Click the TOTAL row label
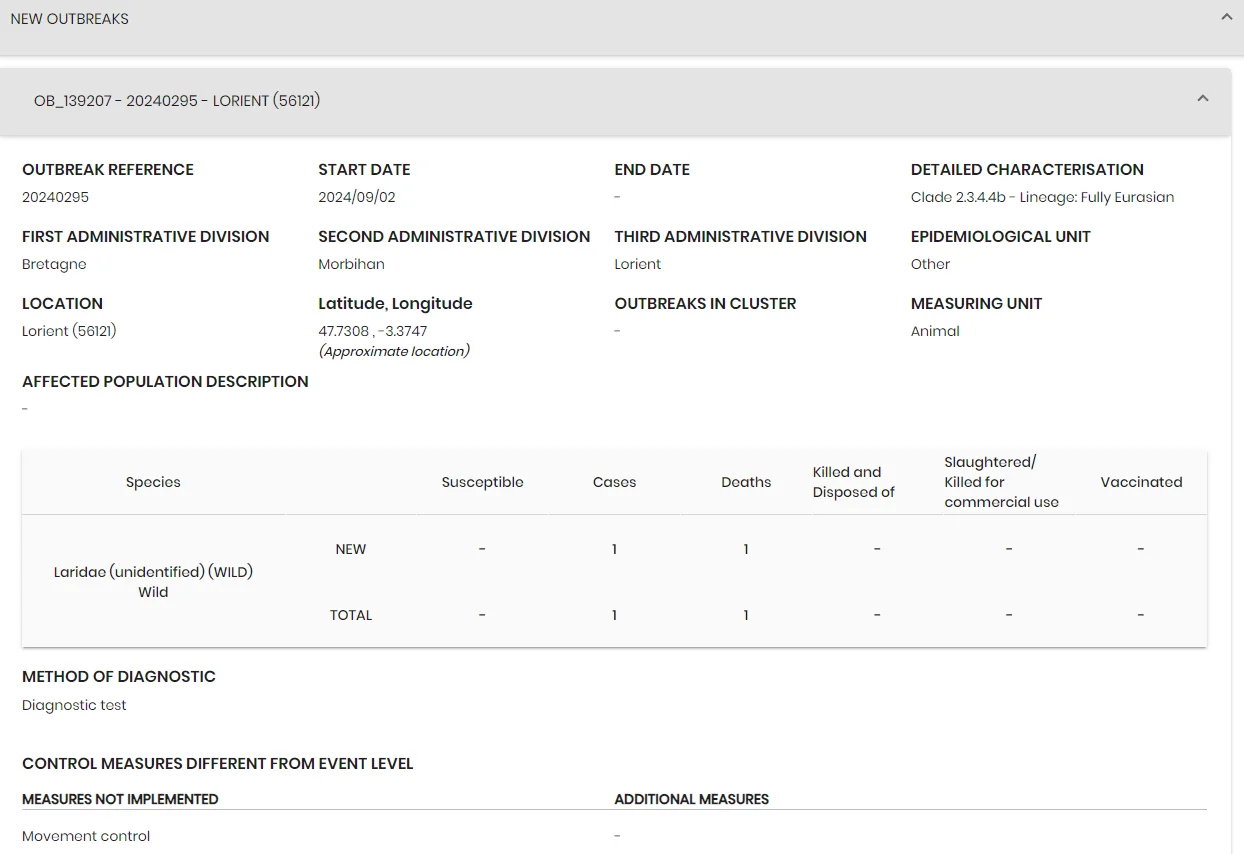 (351, 615)
